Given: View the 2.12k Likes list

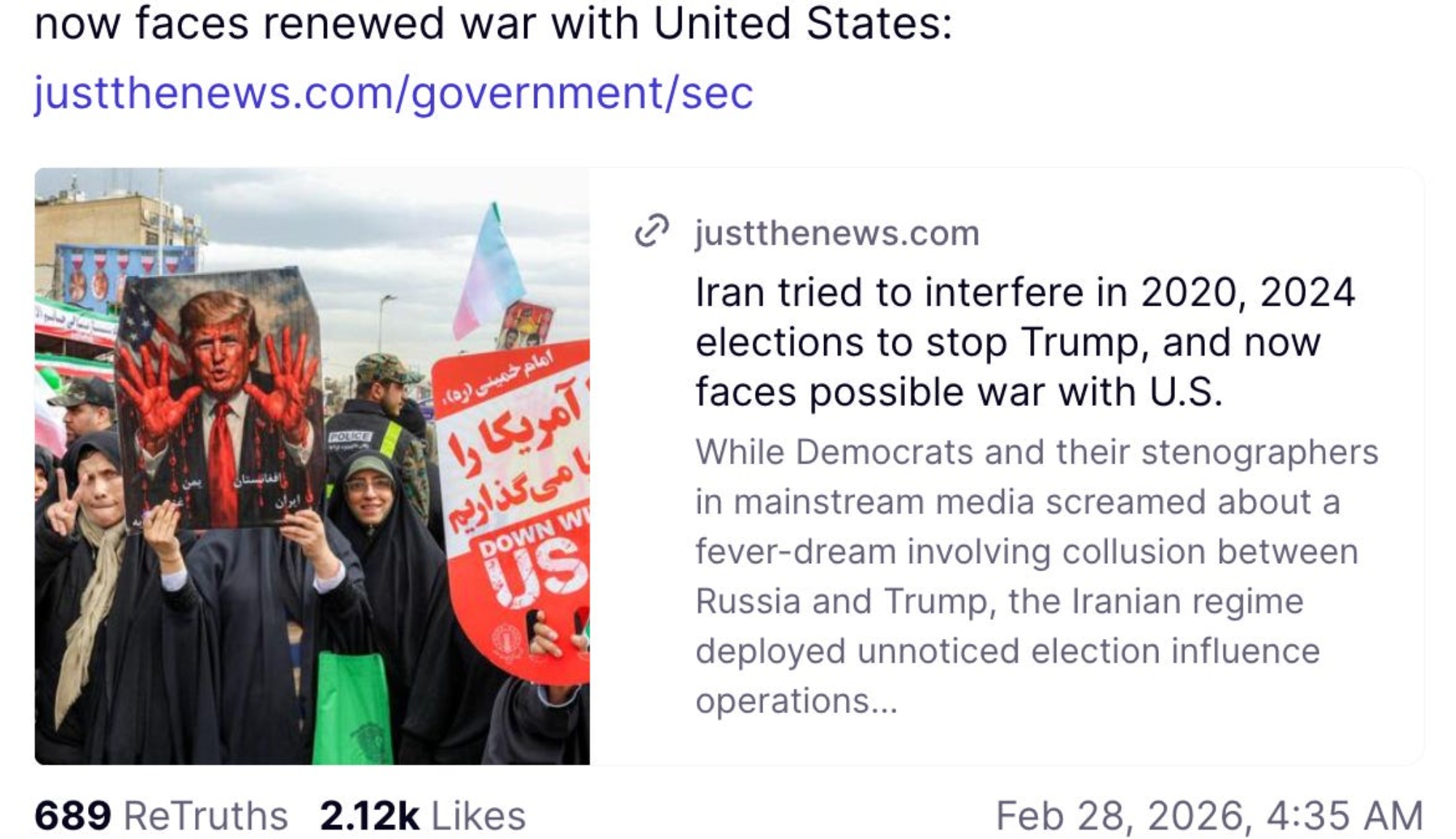Looking at the screenshot, I should coord(422,816).
